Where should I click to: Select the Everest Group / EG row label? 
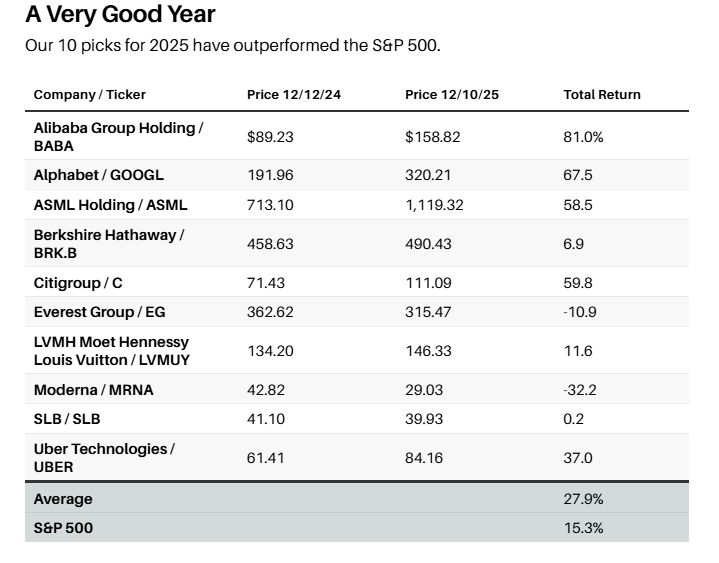(99, 312)
